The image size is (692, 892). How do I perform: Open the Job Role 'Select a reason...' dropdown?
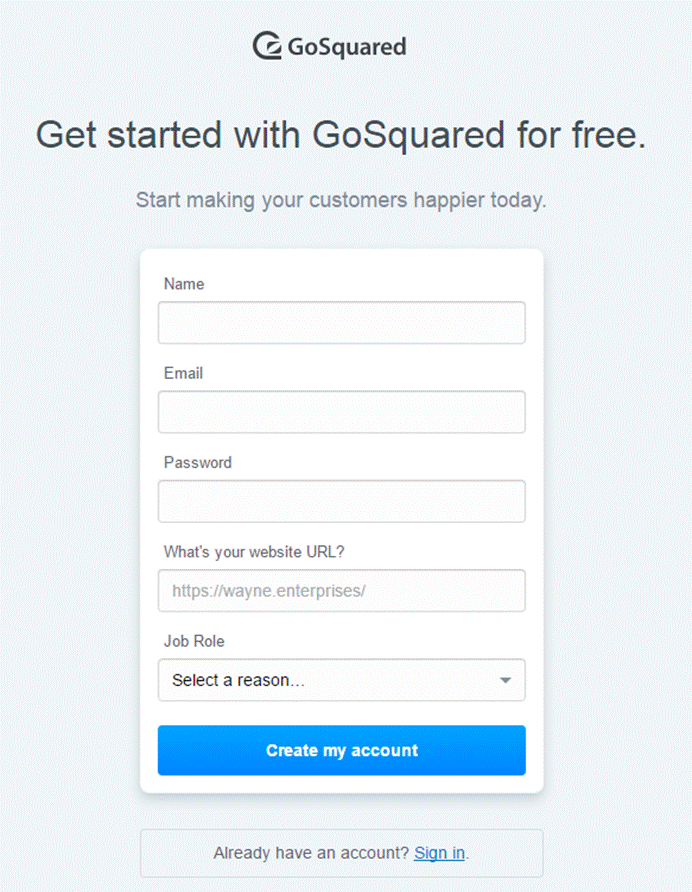341,680
